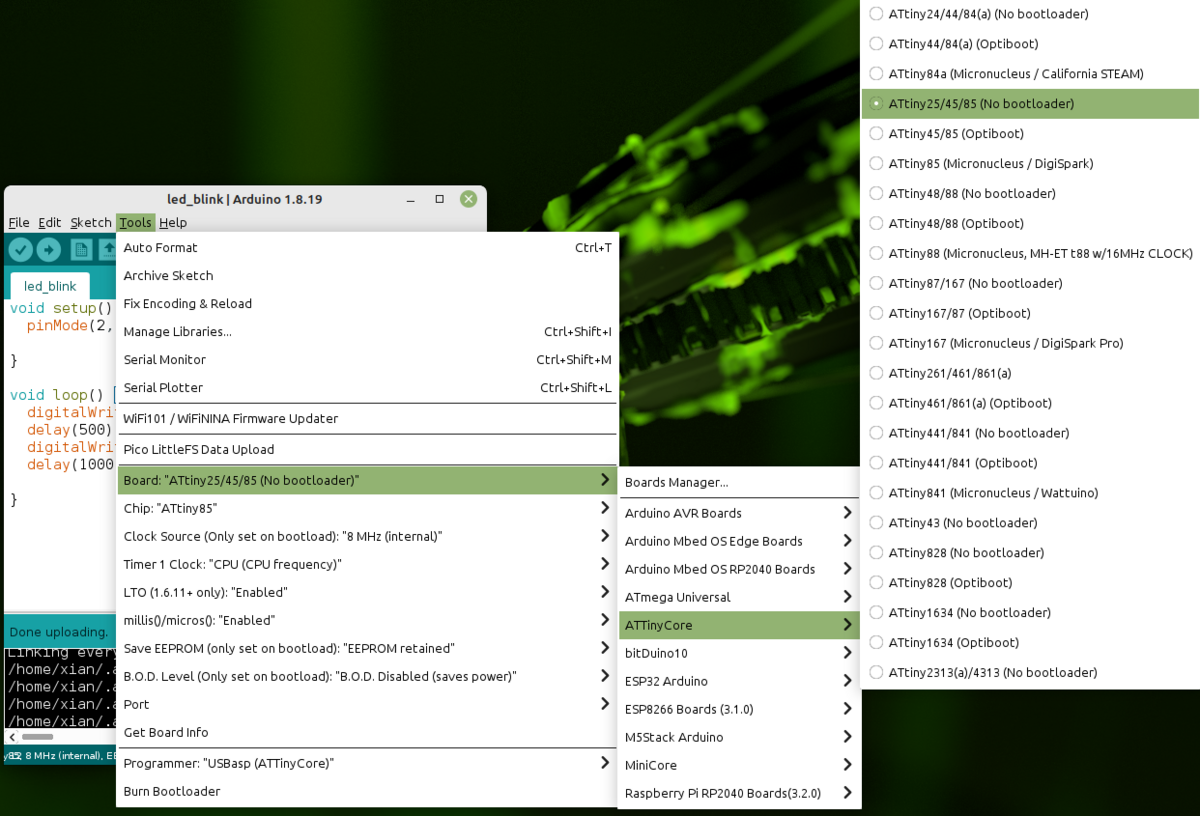Expand Save EEPROM submenu
This screenshot has width=1200, height=816.
(x=367, y=648)
